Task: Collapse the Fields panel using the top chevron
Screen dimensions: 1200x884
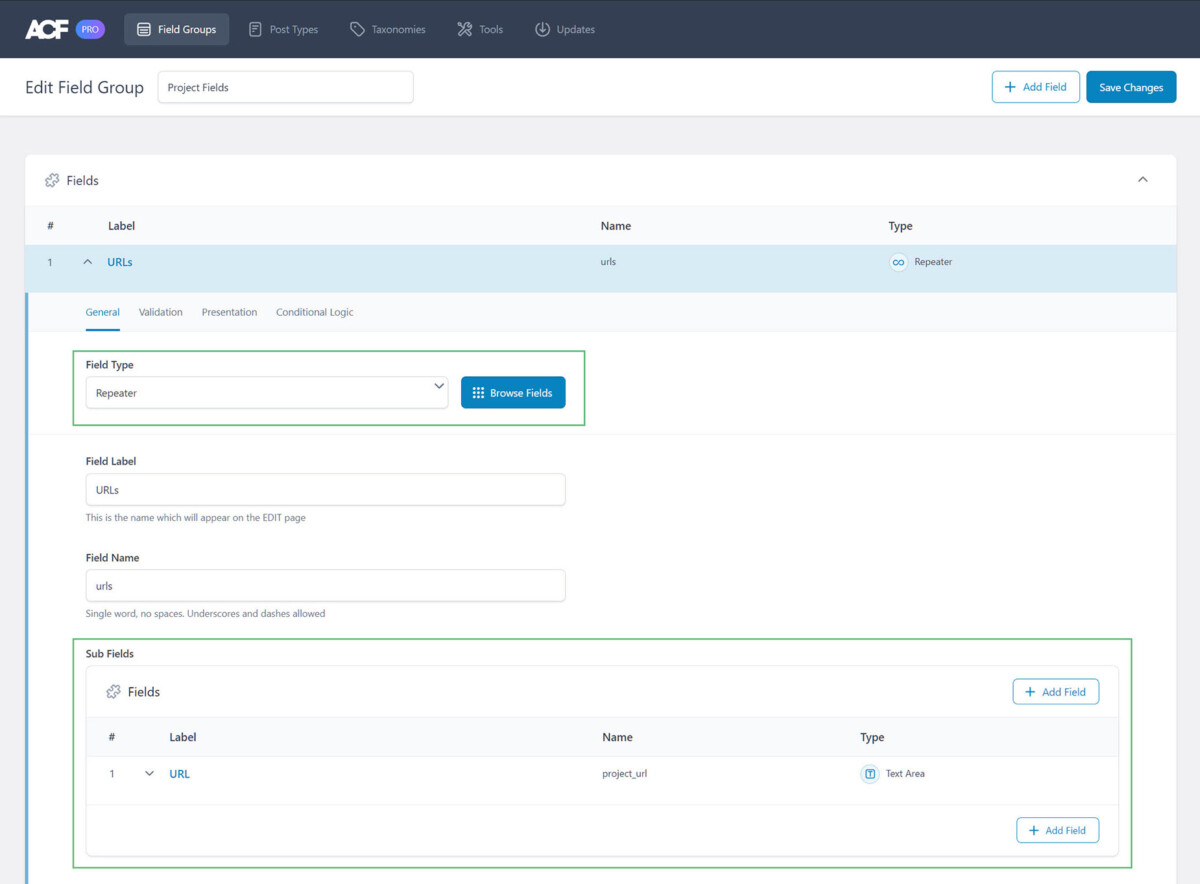Action: tap(1142, 179)
